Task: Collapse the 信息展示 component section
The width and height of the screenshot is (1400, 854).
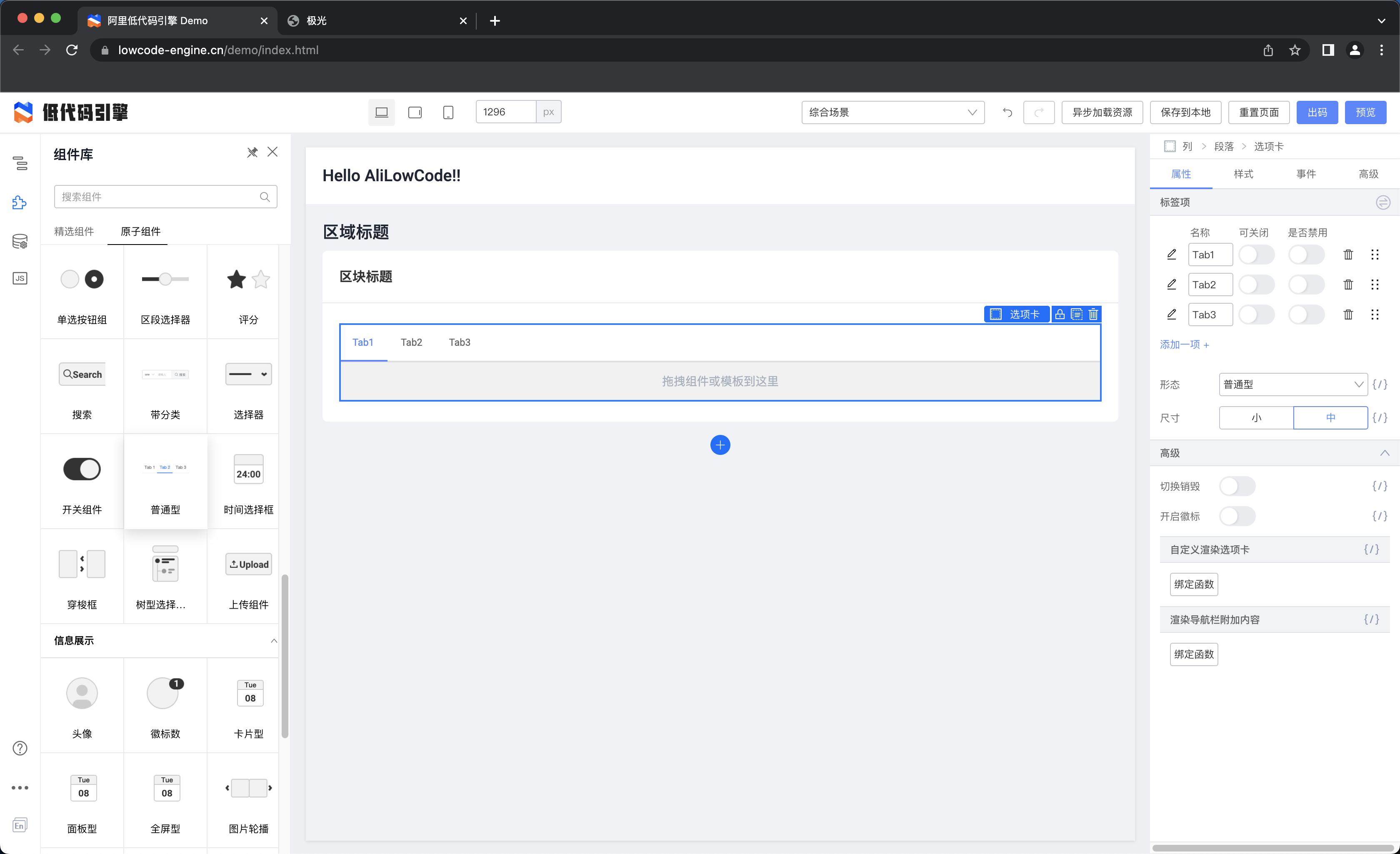Action: tap(274, 641)
